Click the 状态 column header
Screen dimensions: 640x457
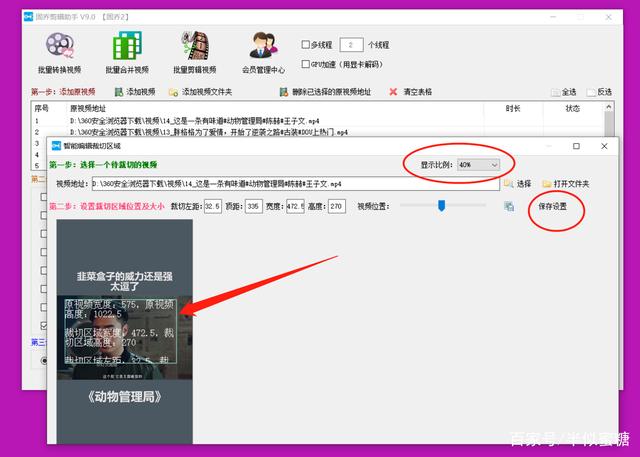[573, 109]
